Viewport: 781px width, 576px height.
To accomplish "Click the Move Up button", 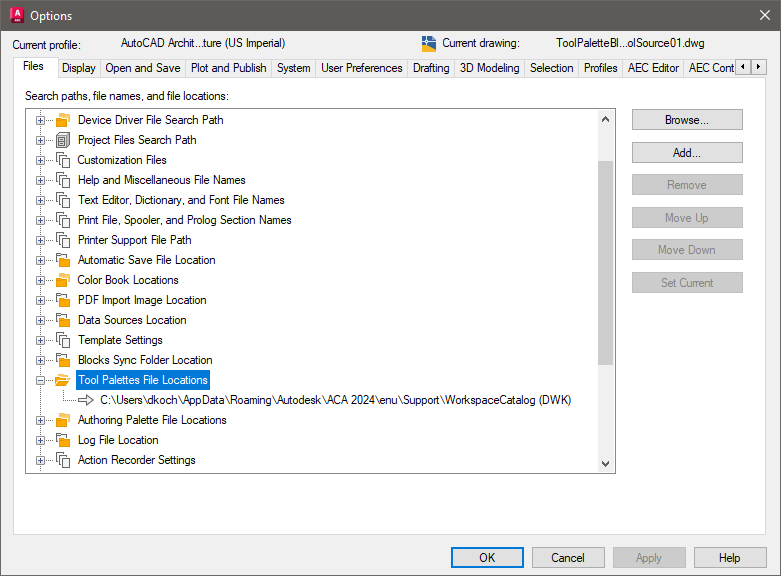I will 687,218.
